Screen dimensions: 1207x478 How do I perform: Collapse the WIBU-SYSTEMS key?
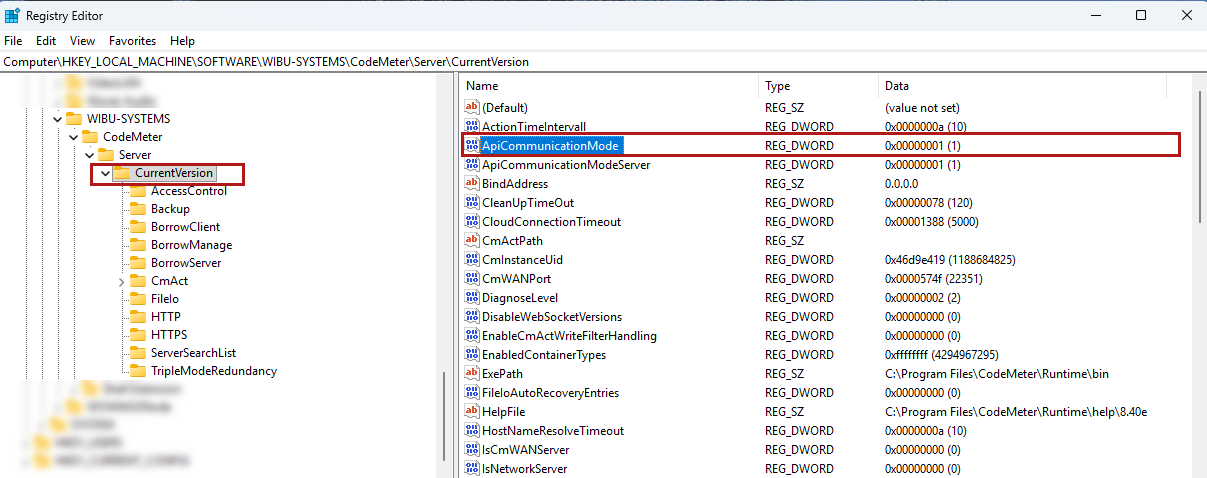click(57, 119)
